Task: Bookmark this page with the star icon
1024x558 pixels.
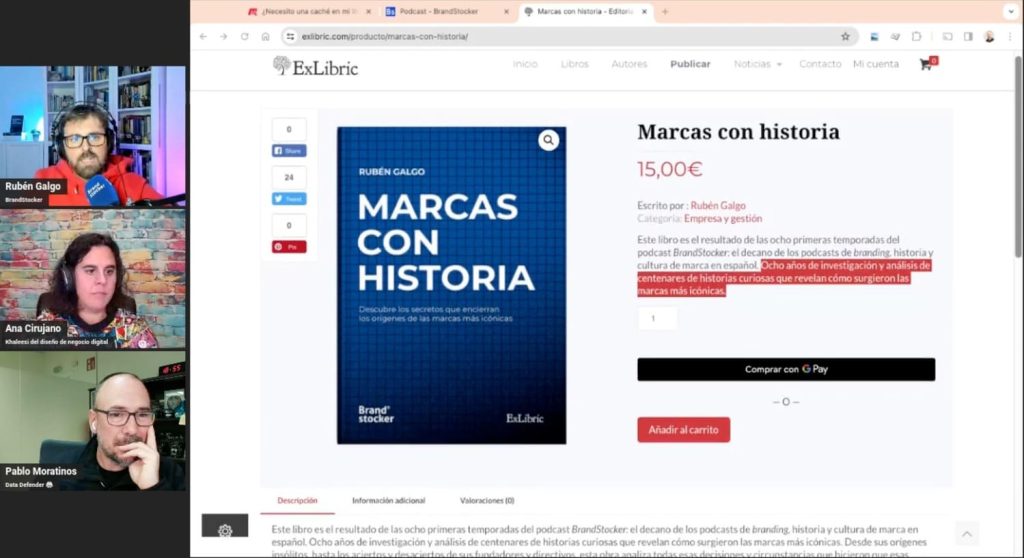Action: pyautogui.click(x=846, y=37)
